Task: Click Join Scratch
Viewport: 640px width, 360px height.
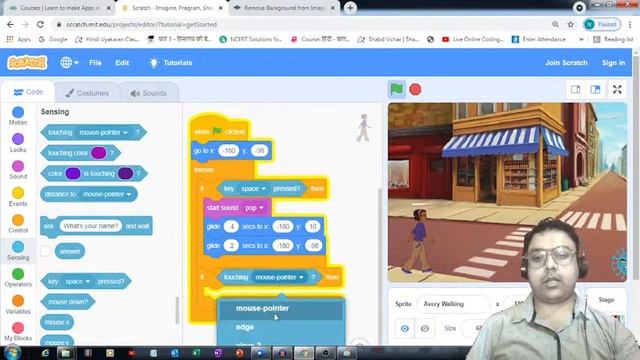Action: pos(566,62)
